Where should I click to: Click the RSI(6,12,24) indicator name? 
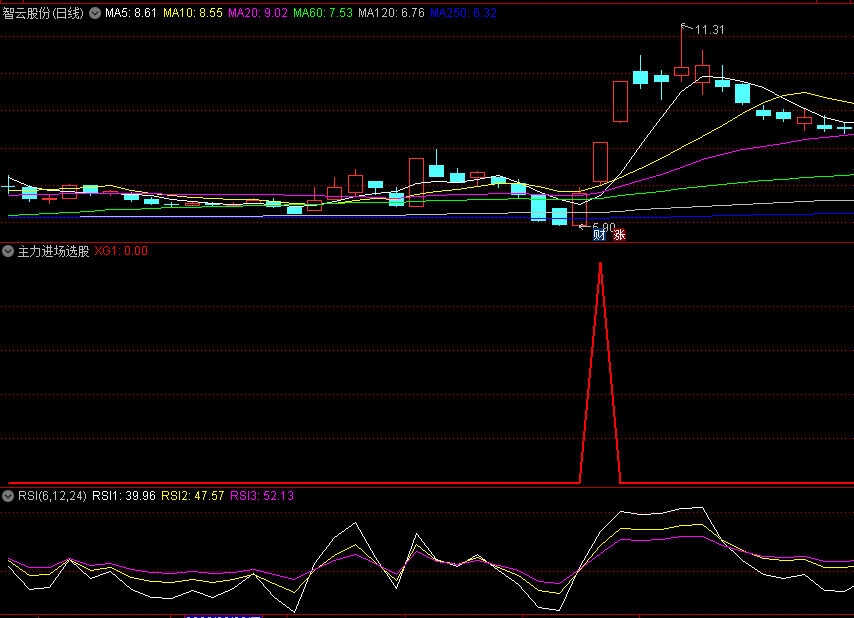tap(52, 496)
